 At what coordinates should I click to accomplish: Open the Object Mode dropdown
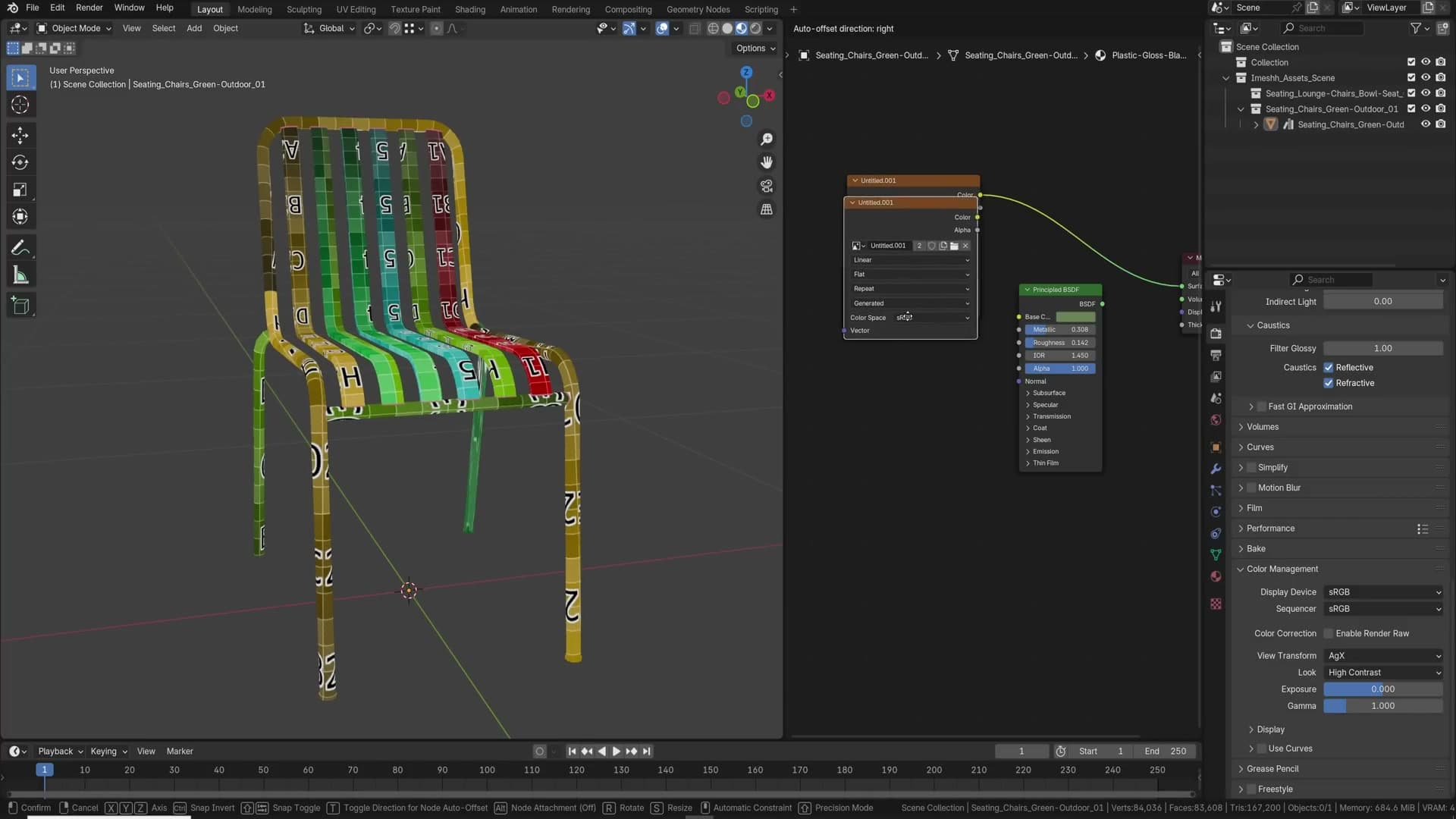(x=74, y=29)
